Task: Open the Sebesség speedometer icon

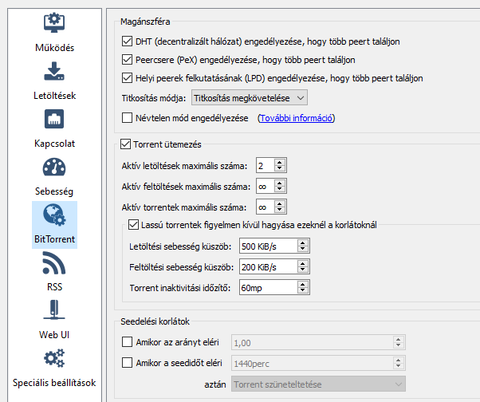Action: (54, 167)
